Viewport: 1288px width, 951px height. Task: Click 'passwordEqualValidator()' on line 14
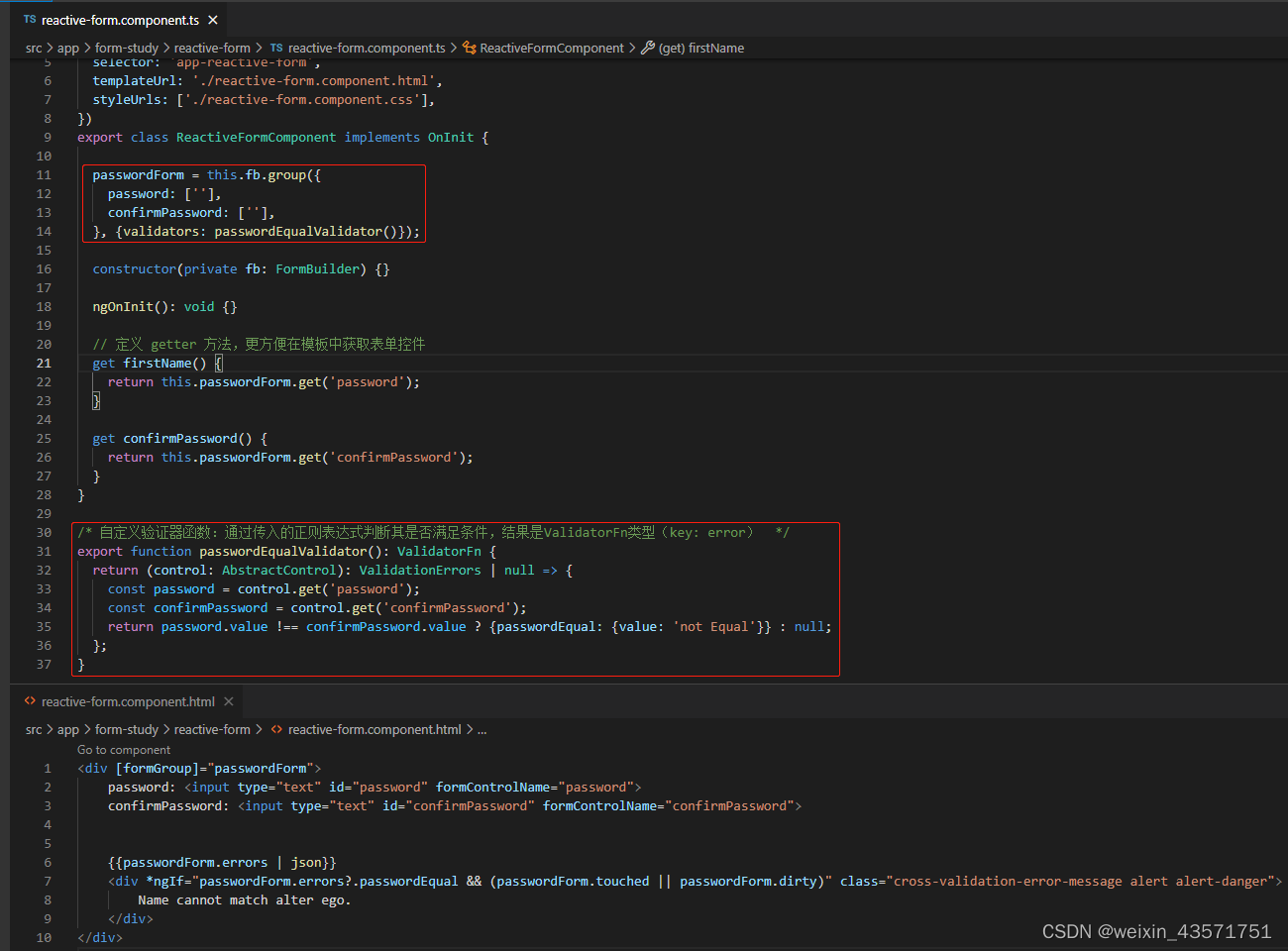305,232
